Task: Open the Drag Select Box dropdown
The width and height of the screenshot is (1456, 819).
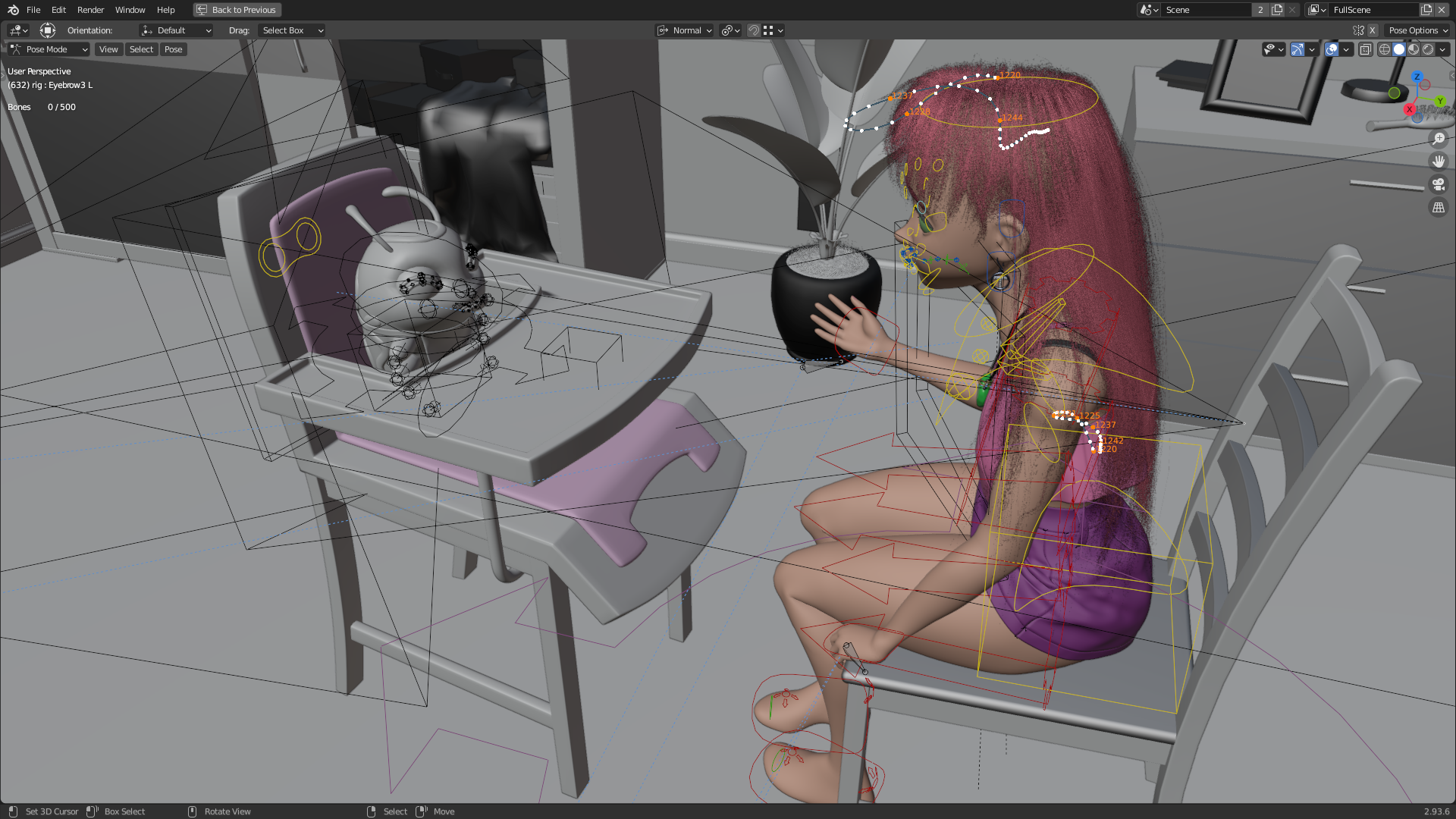Action: point(293,30)
